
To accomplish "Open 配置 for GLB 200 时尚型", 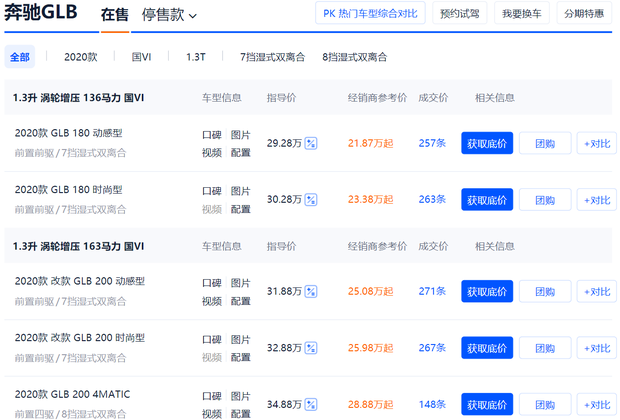I will point(240,357).
